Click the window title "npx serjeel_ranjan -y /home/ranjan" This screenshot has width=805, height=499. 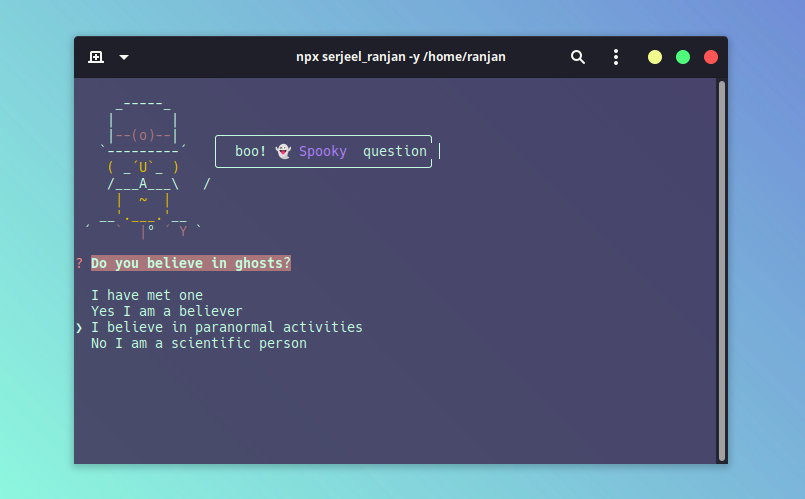[400, 57]
